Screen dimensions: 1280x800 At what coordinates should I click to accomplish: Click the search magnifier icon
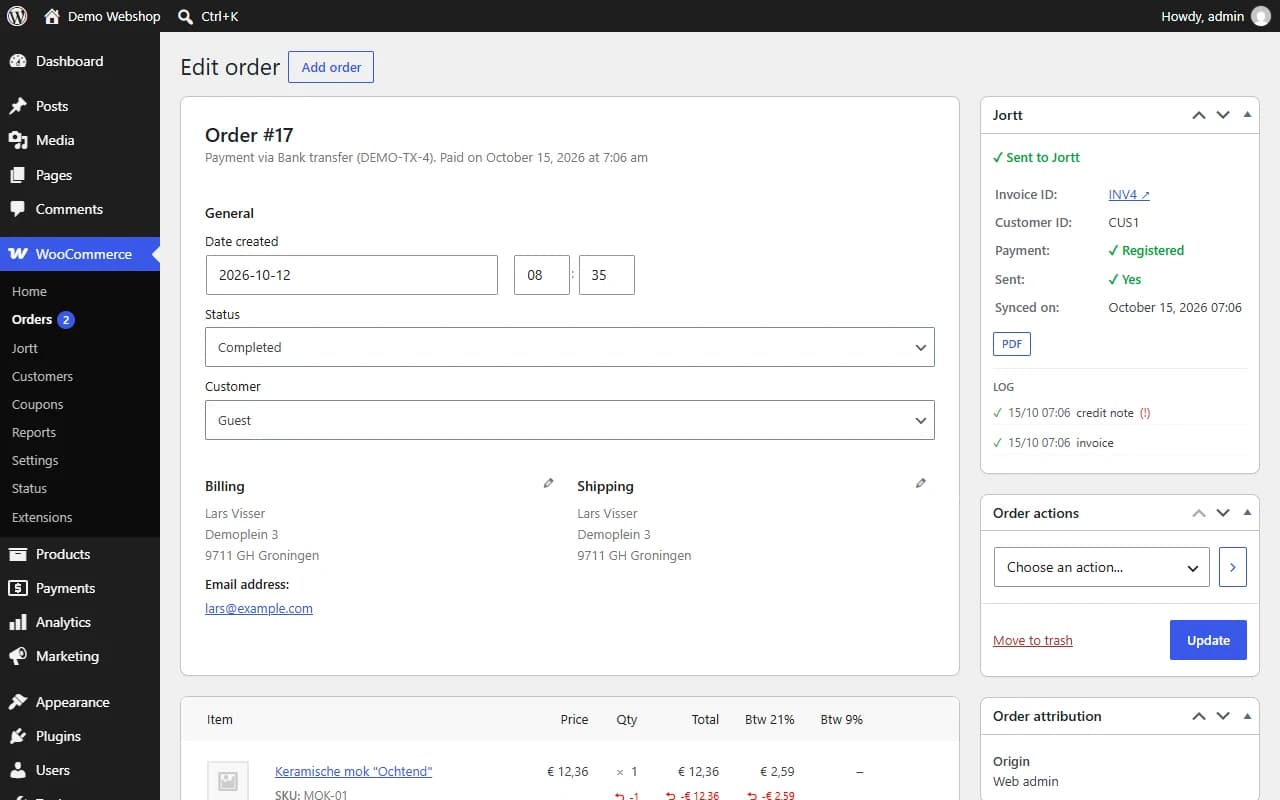point(185,16)
